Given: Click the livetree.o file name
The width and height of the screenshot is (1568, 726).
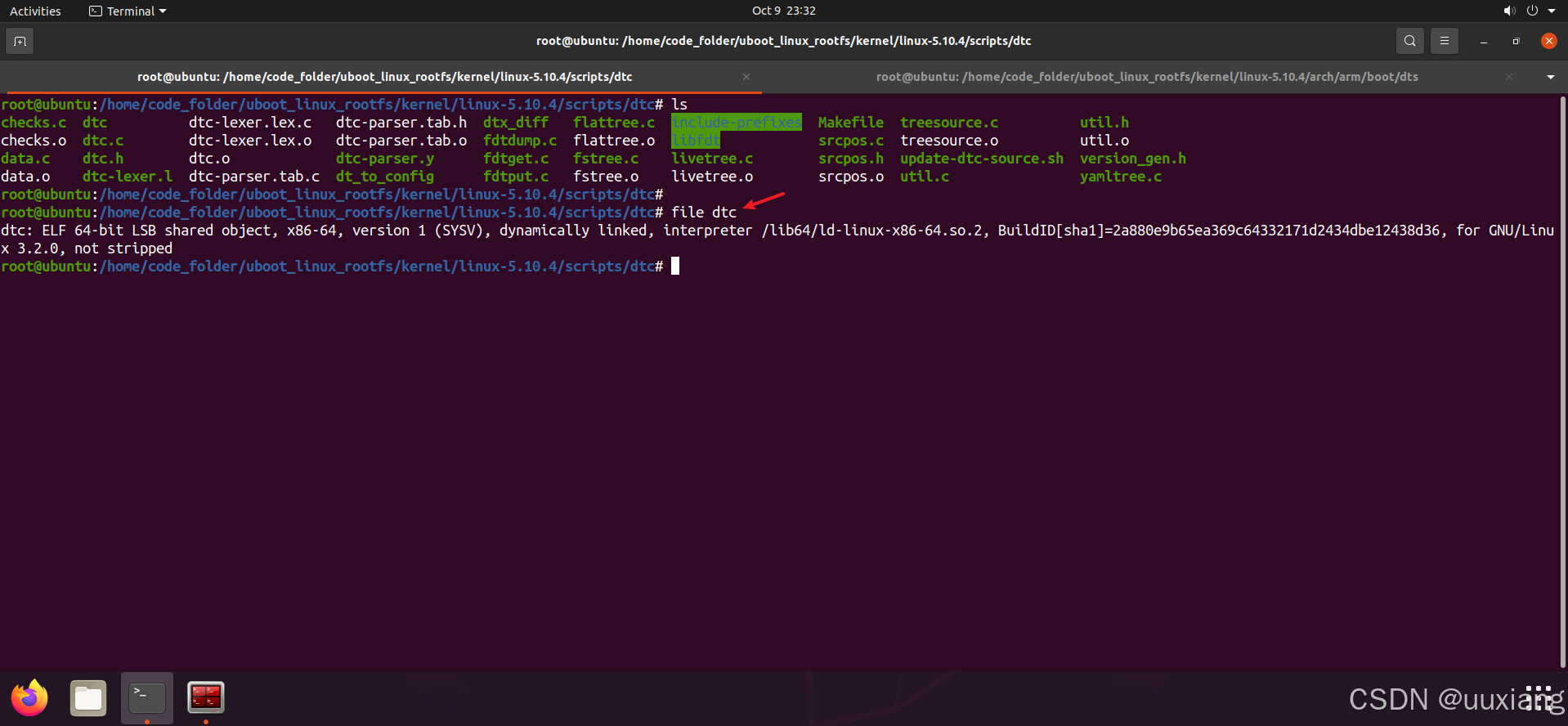Looking at the screenshot, I should (x=712, y=177).
